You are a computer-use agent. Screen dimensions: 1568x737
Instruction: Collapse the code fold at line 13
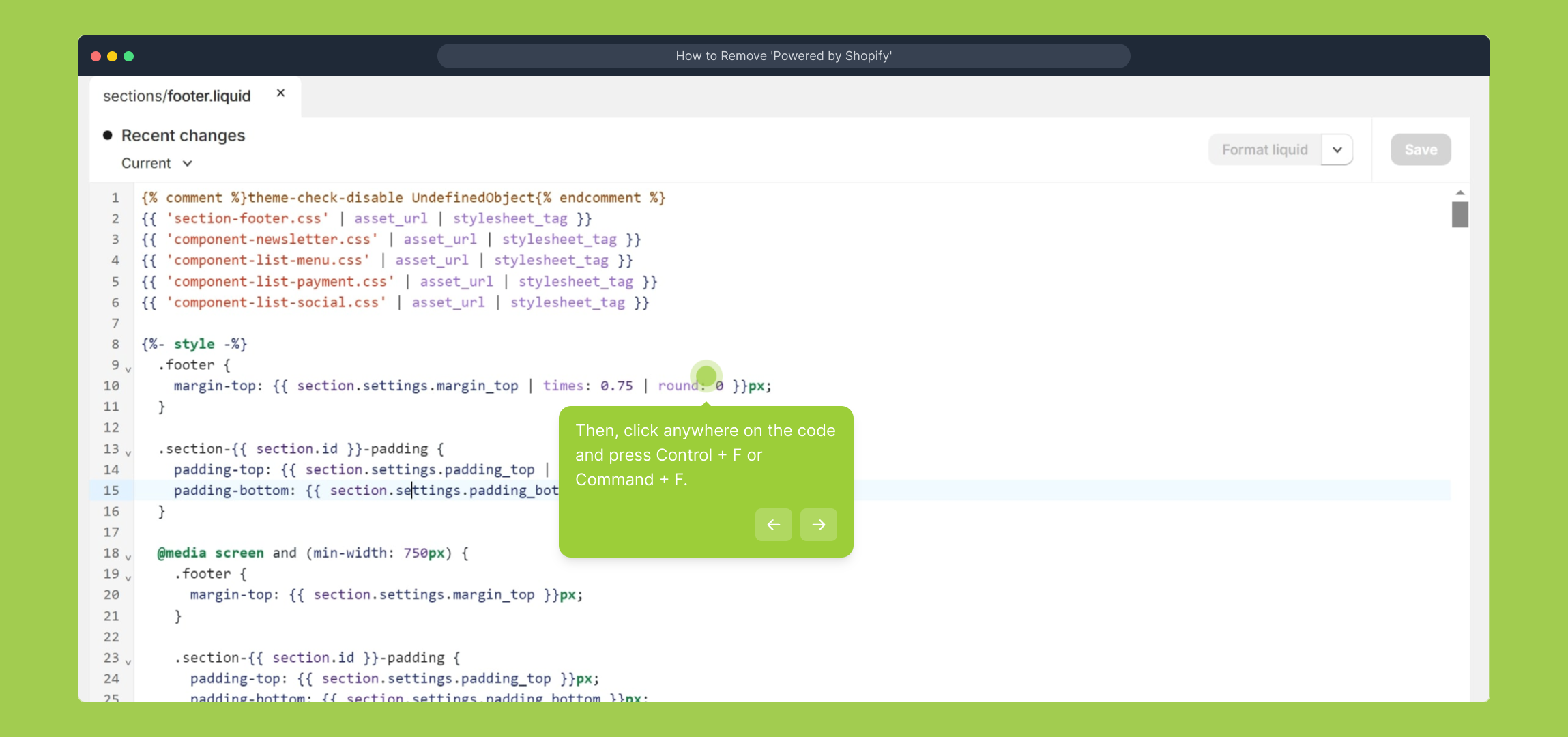coord(128,453)
